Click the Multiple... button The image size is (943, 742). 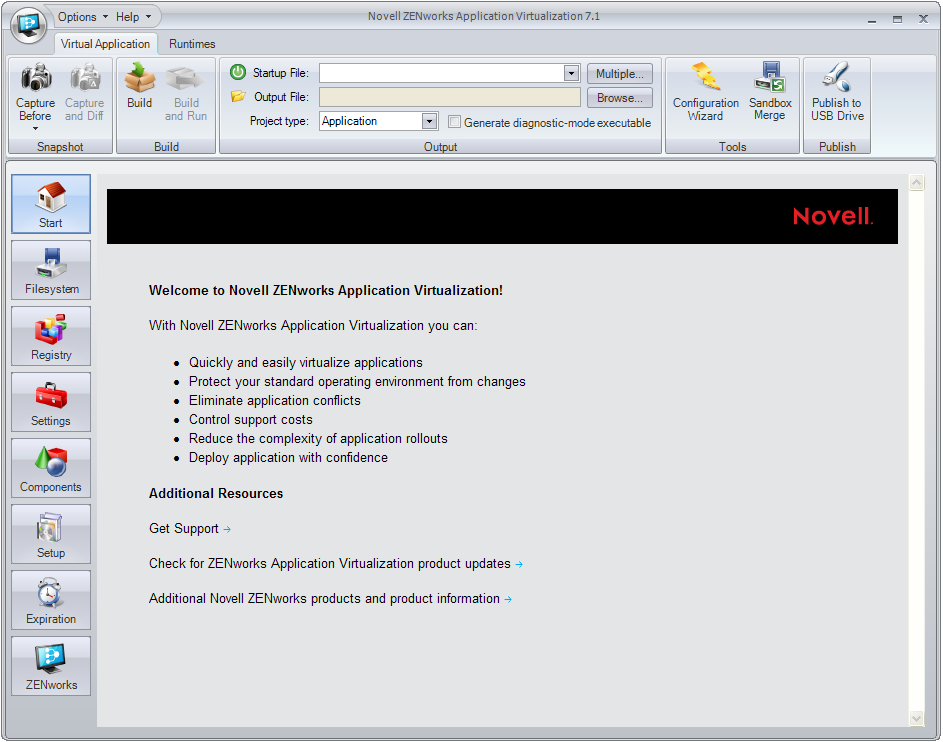click(619, 73)
